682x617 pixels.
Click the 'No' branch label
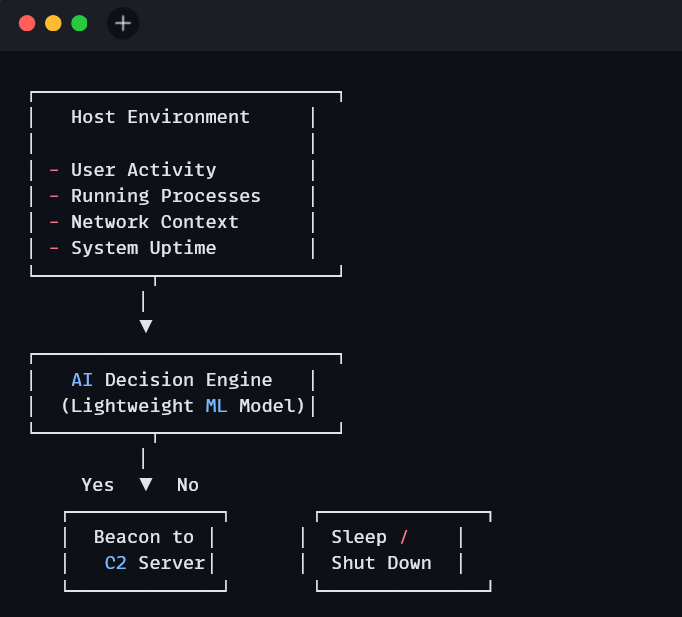tap(188, 485)
